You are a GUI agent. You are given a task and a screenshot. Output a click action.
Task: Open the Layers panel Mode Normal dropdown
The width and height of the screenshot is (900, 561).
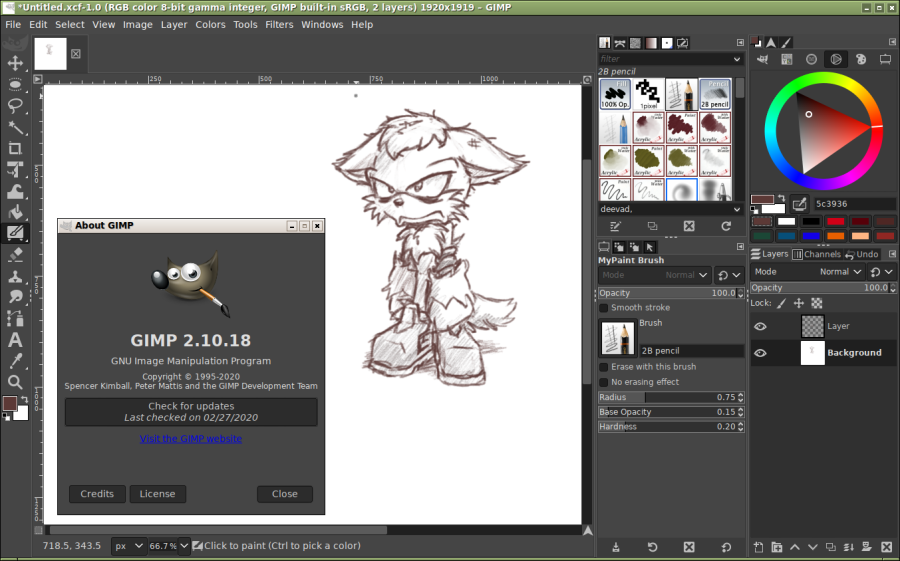[808, 272]
